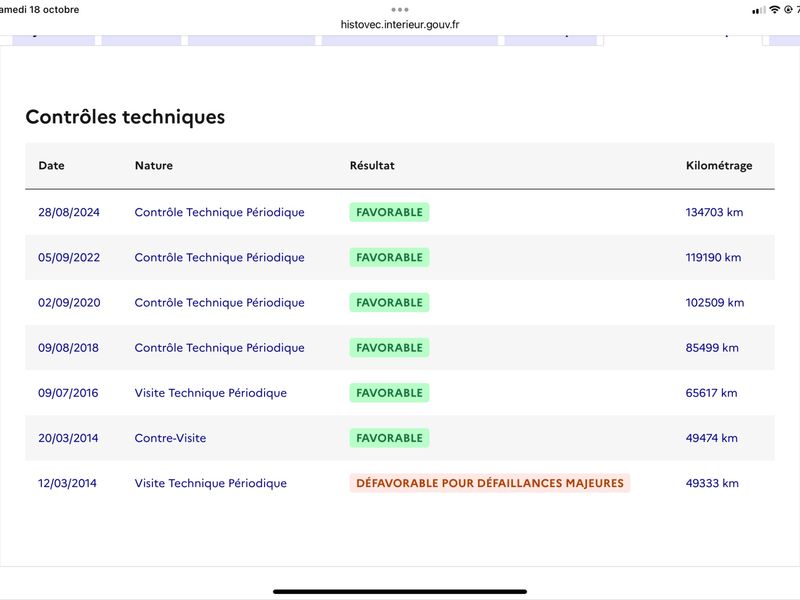Tap the home indicator bar
Viewport: 800px width, 600px height.
point(400,591)
